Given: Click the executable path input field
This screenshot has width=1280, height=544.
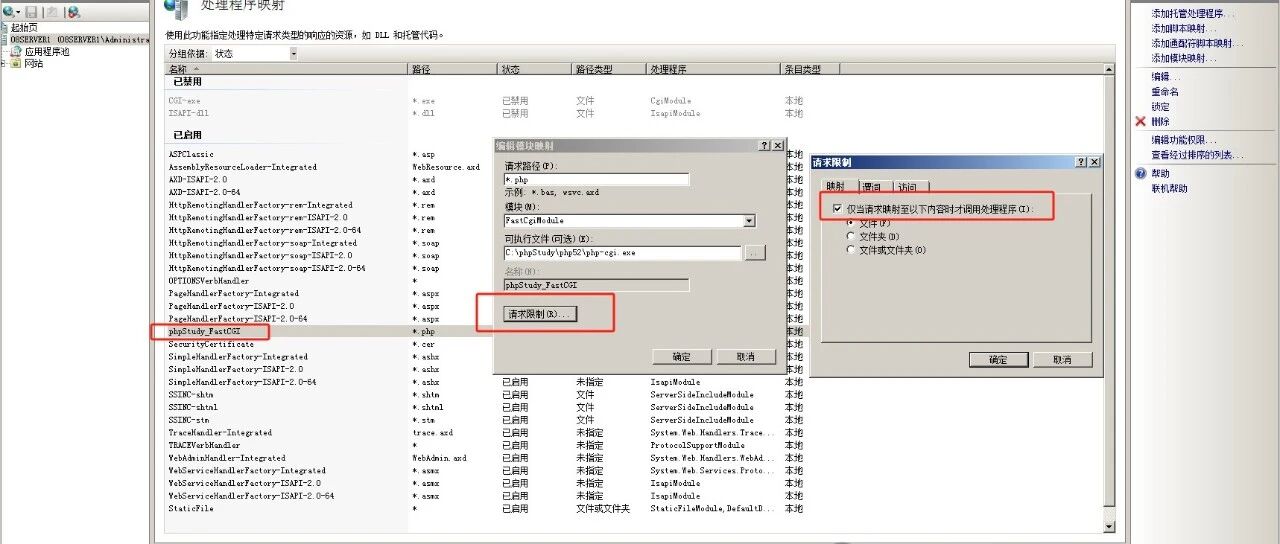Looking at the screenshot, I should tap(622, 253).
